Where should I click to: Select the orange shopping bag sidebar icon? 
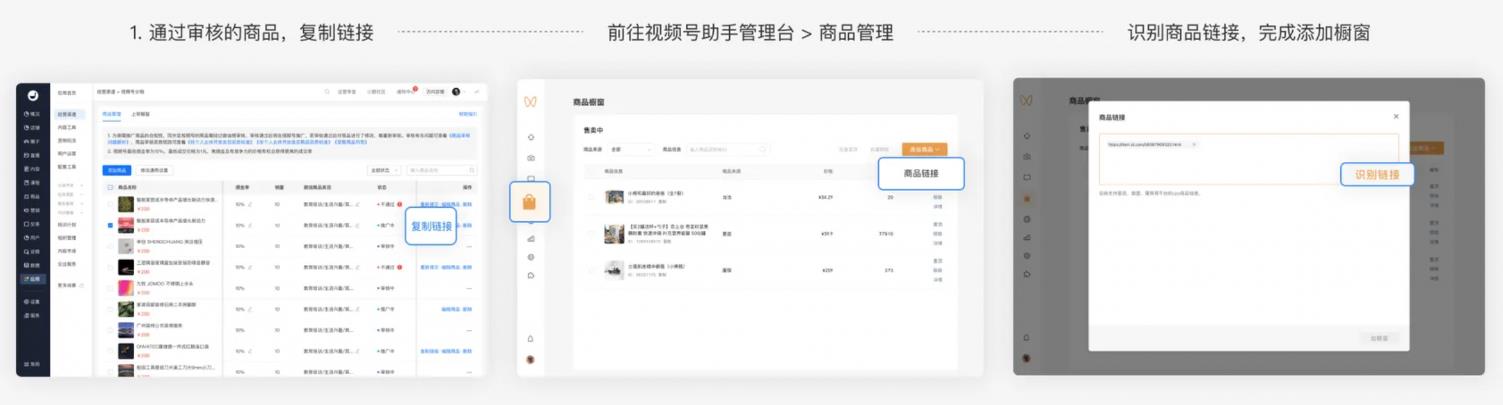click(529, 201)
